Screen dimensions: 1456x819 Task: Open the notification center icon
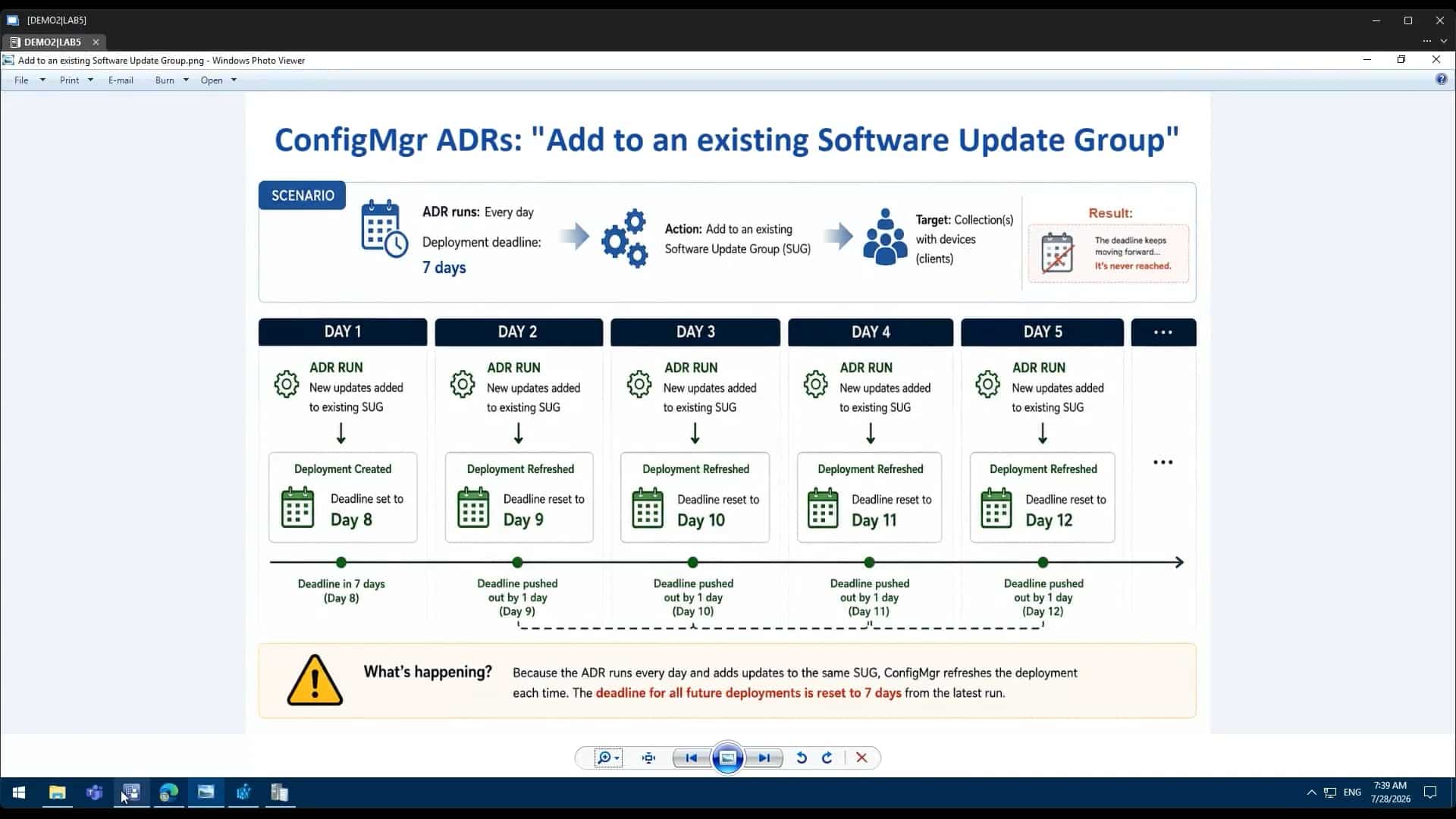click(x=1430, y=792)
